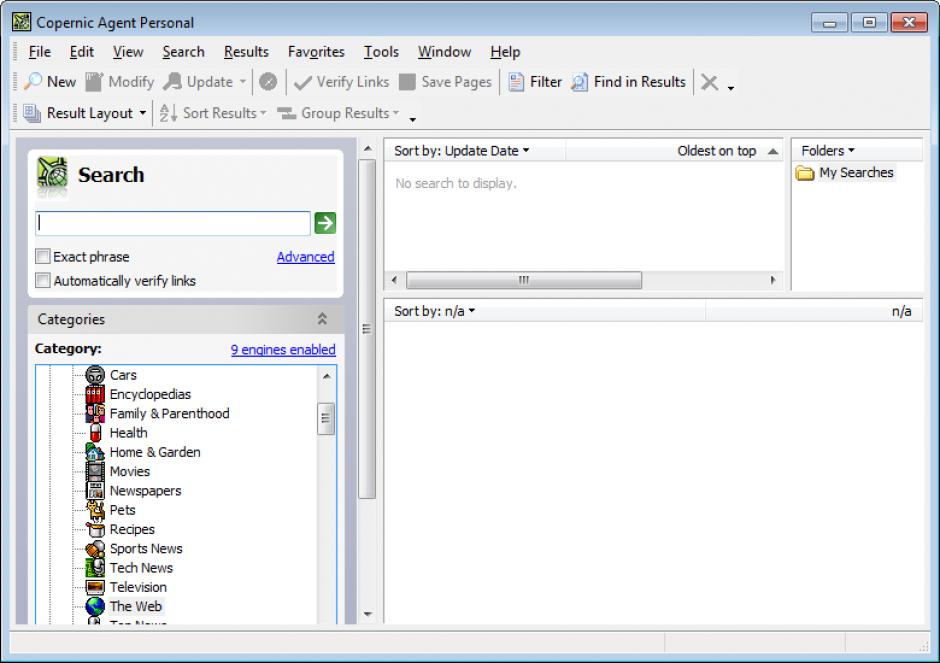Open toolbar options arrow after delete X
The image size is (940, 663).
point(731,88)
